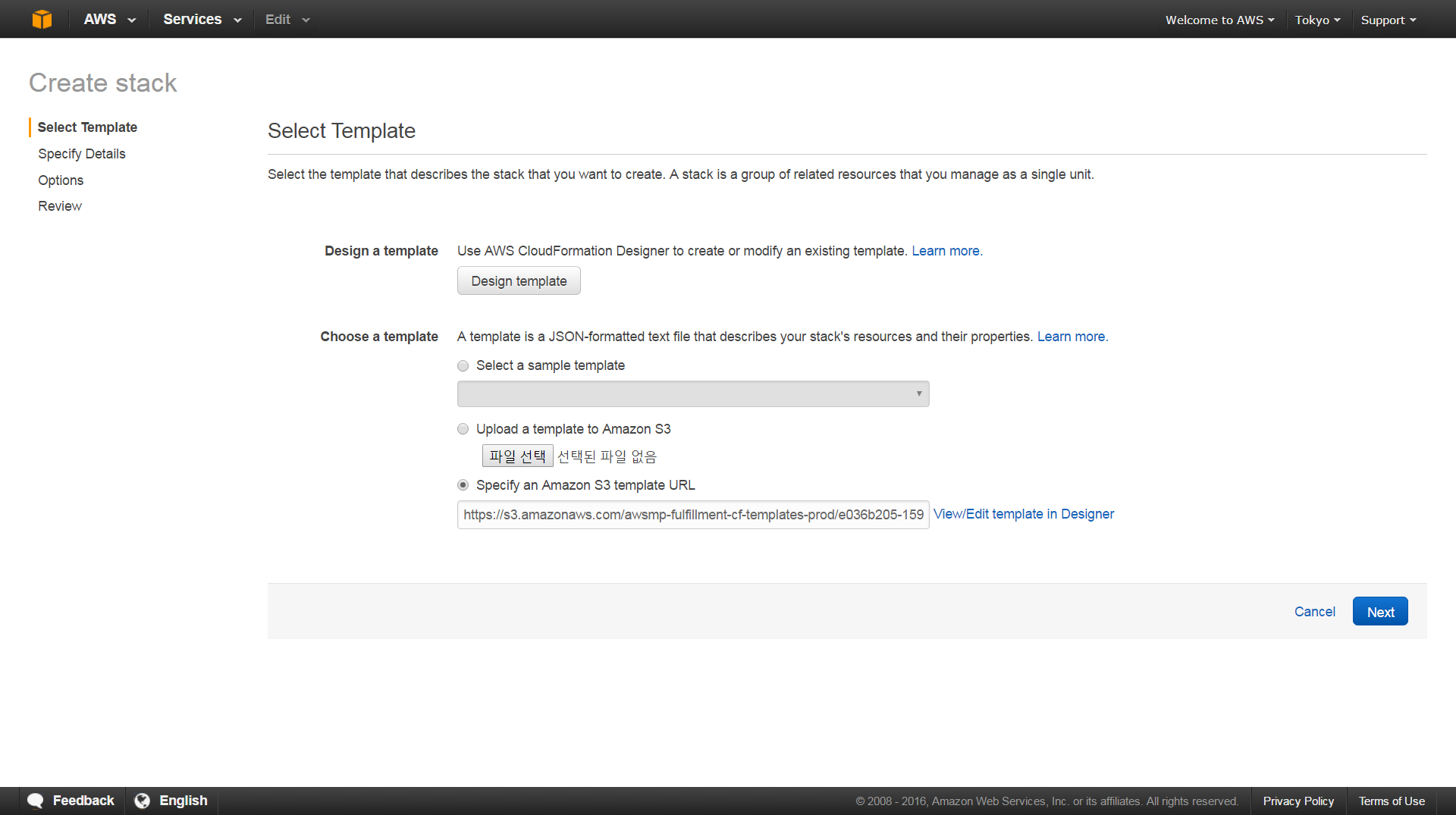Select Specify an Amazon S3 template URL
This screenshot has width=1456, height=815.
click(463, 485)
